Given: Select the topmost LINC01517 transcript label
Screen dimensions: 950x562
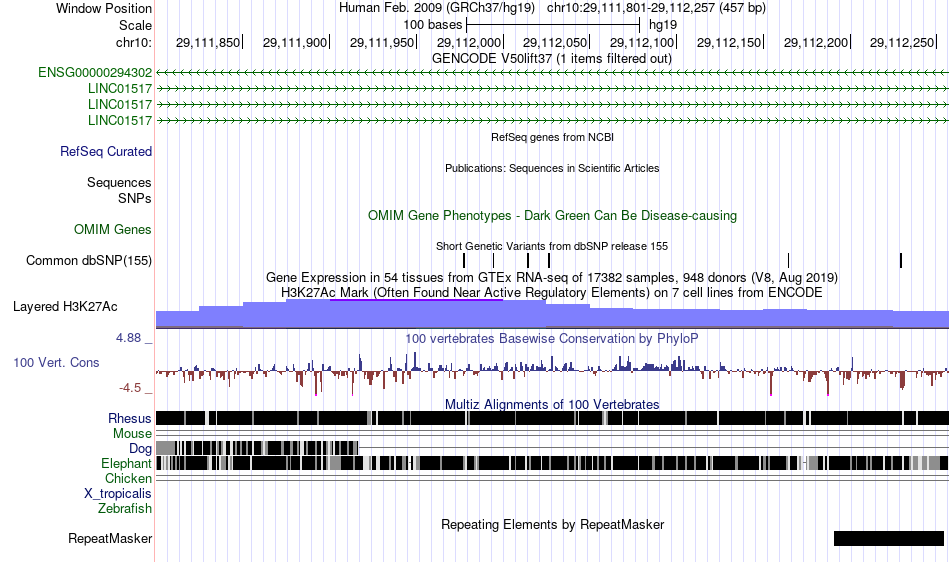Looking at the screenshot, I should [x=120, y=88].
